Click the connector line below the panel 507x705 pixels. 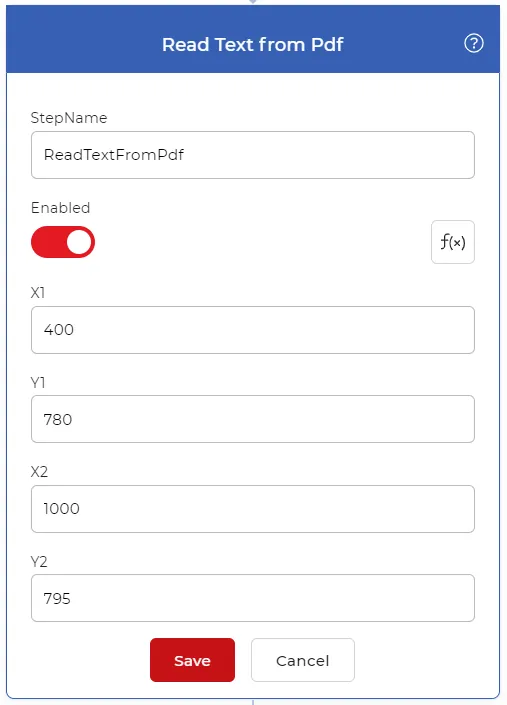click(253, 702)
